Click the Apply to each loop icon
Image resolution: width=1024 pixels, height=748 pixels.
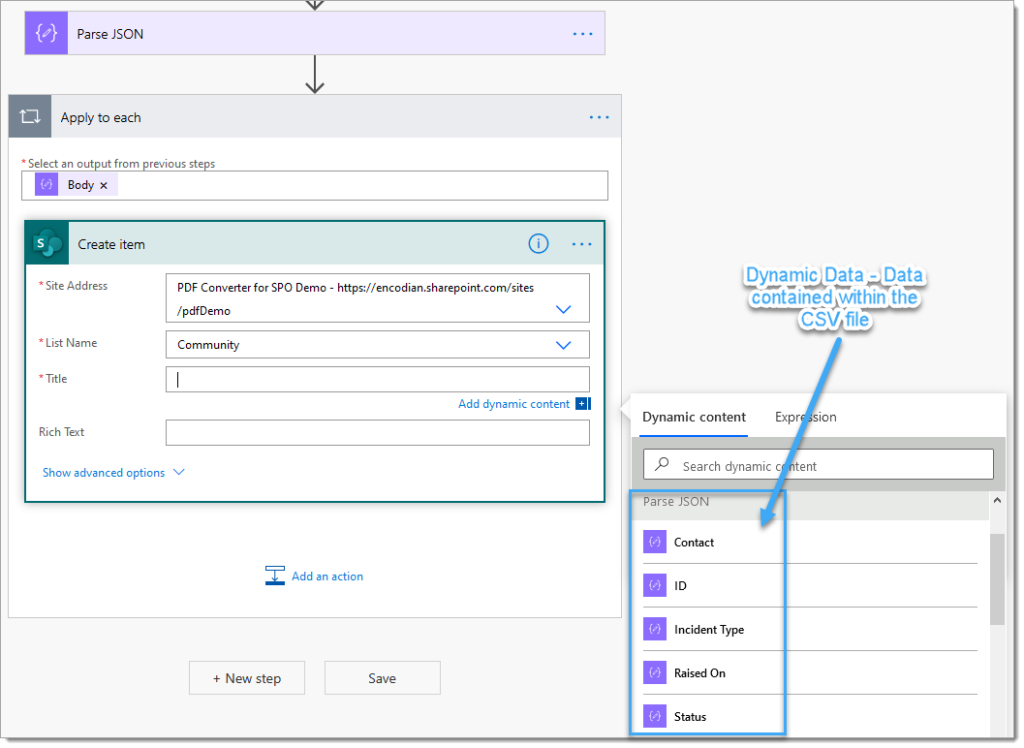[x=30, y=117]
